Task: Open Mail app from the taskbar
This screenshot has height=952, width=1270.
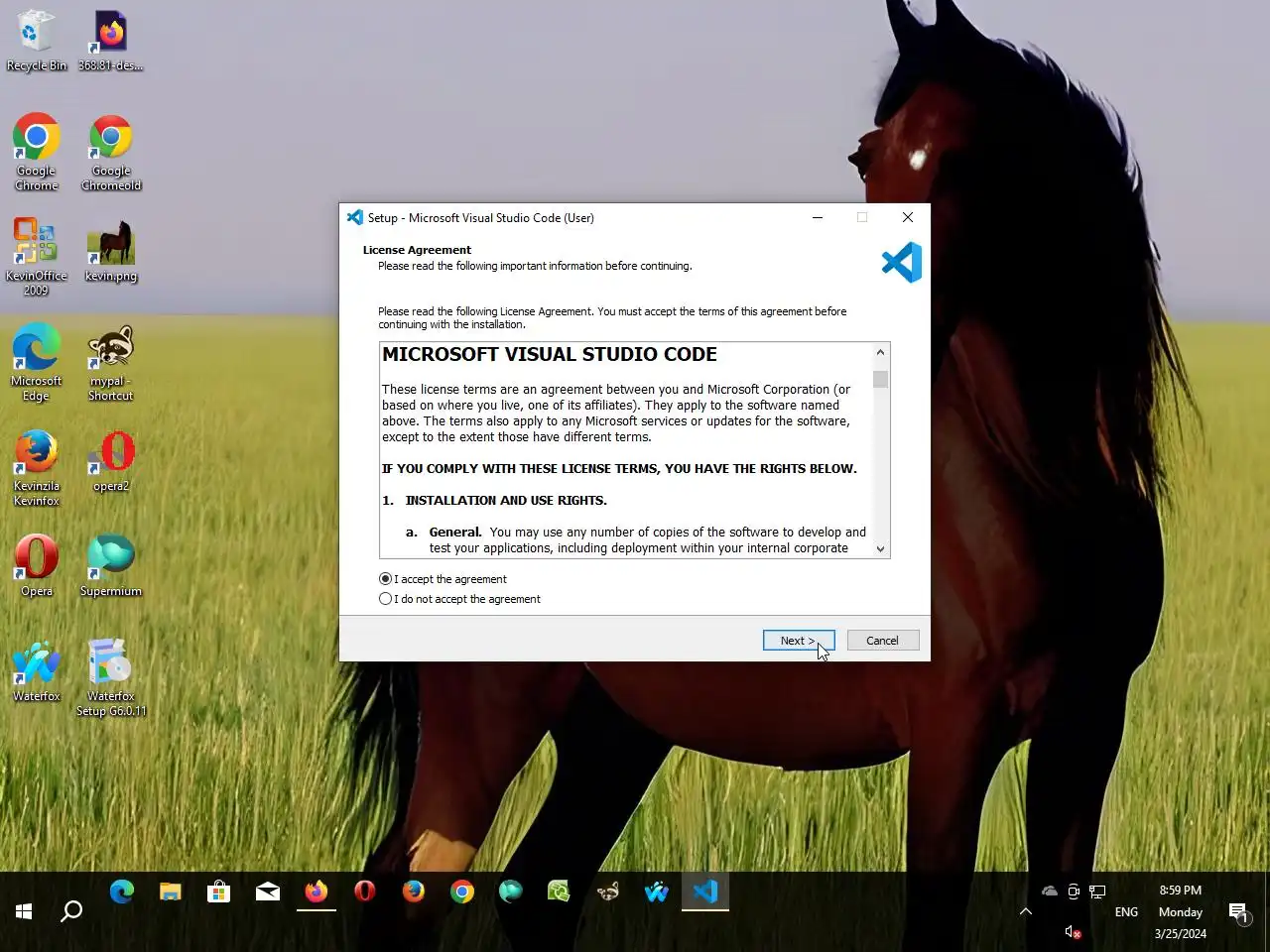Action: [268, 892]
